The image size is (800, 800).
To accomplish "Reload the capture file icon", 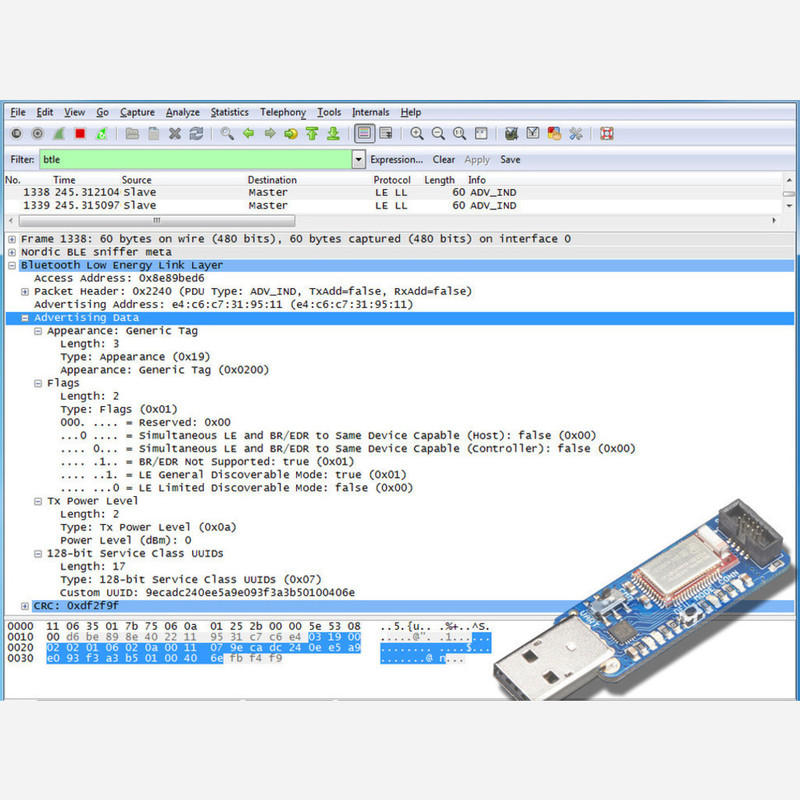I will [x=196, y=134].
